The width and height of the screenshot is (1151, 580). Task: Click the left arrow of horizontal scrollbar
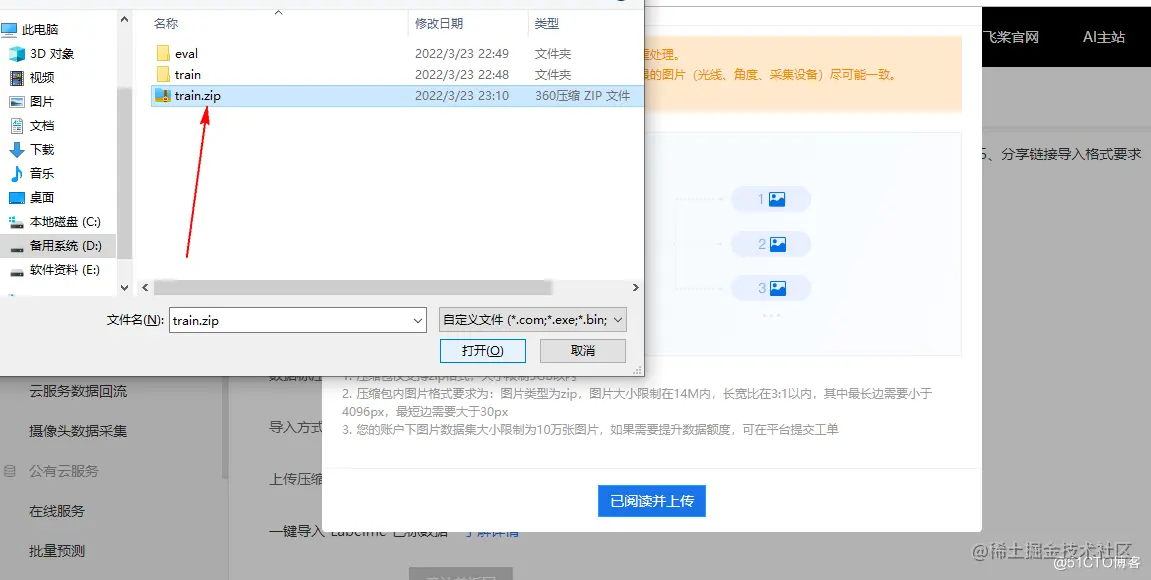(145, 288)
